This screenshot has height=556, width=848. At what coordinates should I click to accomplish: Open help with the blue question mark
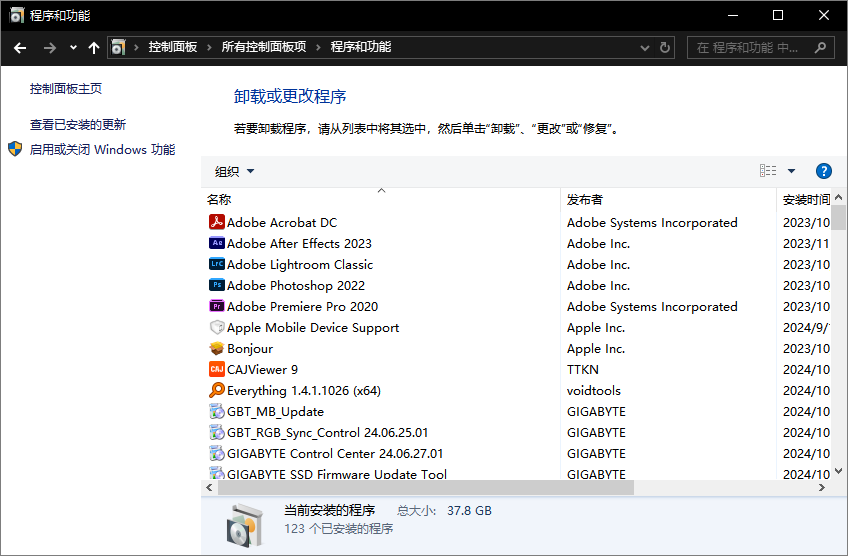coord(823,171)
